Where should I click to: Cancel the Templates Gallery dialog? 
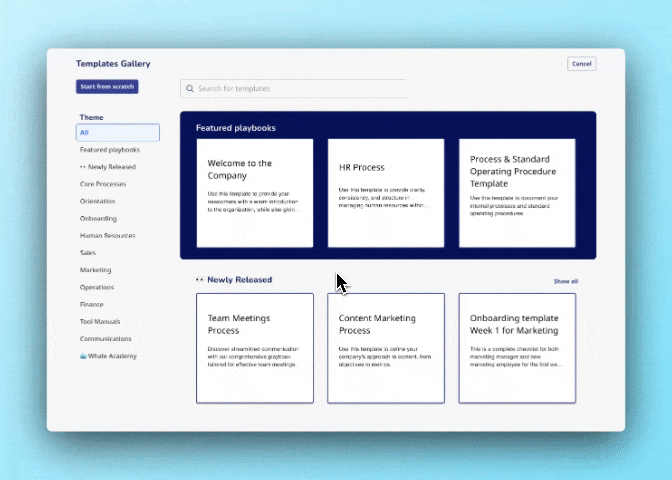tap(582, 64)
